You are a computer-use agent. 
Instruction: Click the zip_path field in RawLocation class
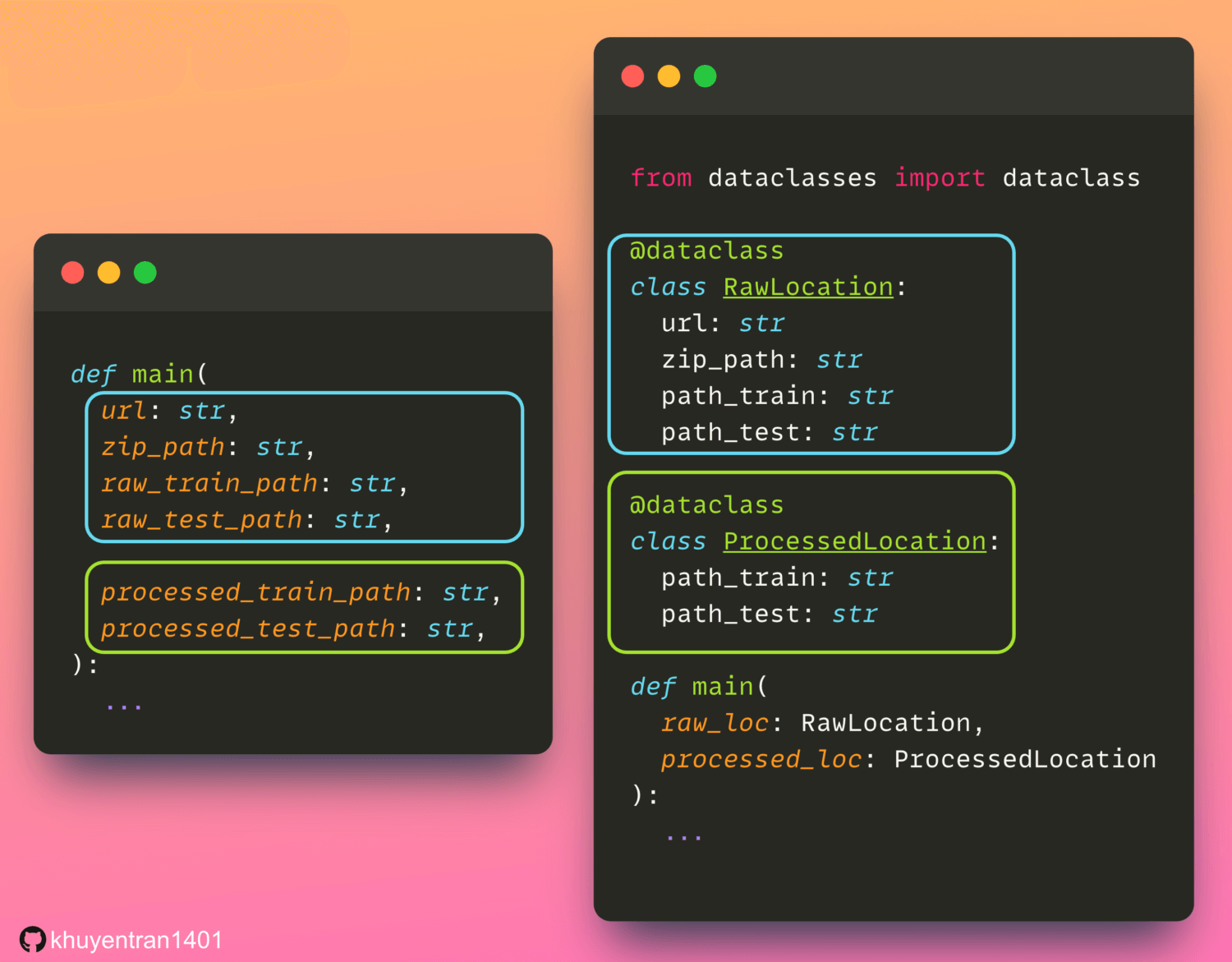(723, 360)
